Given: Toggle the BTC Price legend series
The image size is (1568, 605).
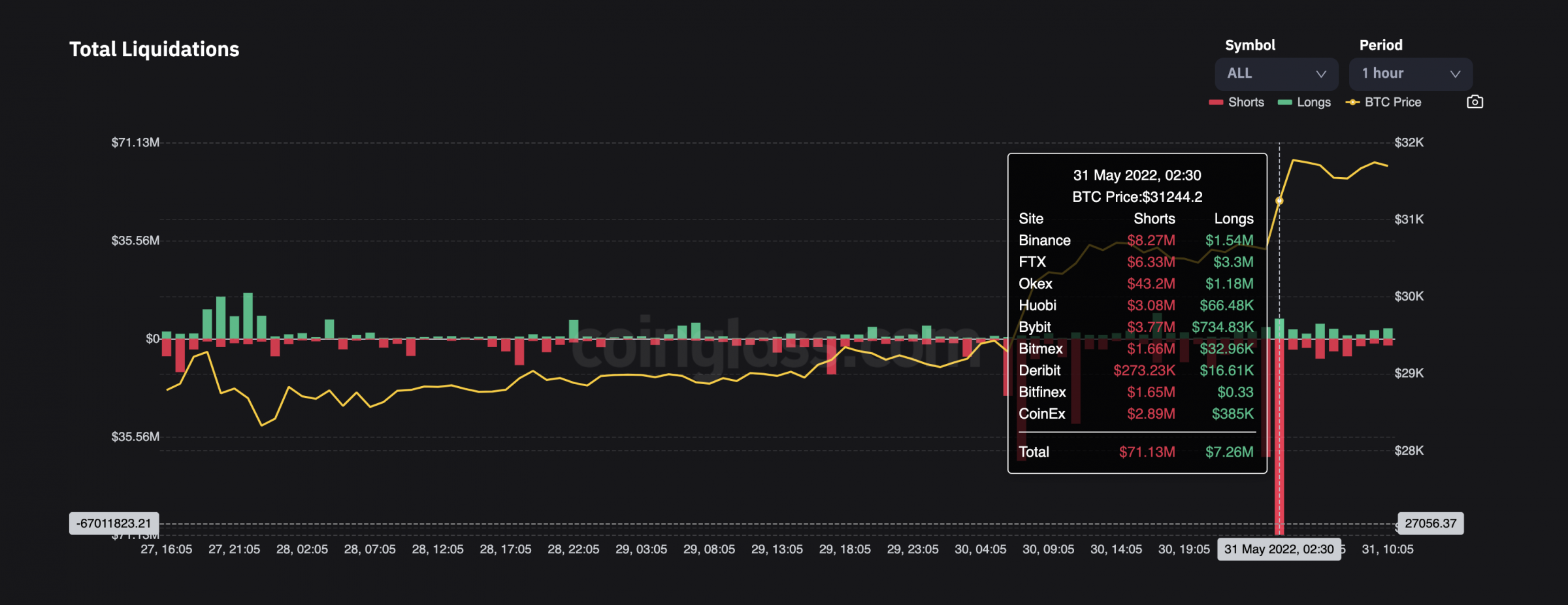Looking at the screenshot, I should (x=1384, y=103).
